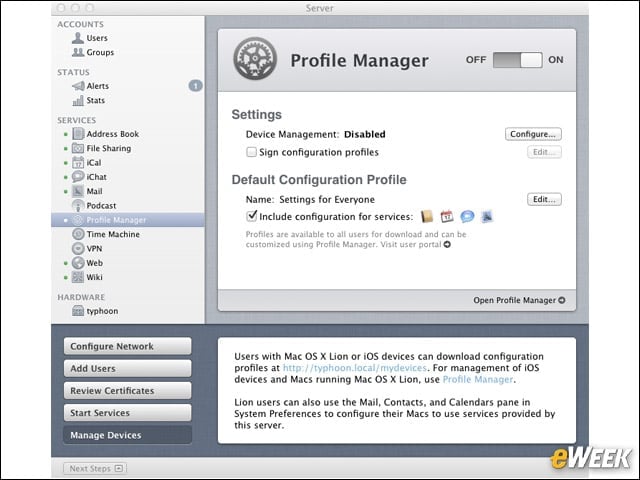Open the typhoon.local/mydevices link

(355, 368)
